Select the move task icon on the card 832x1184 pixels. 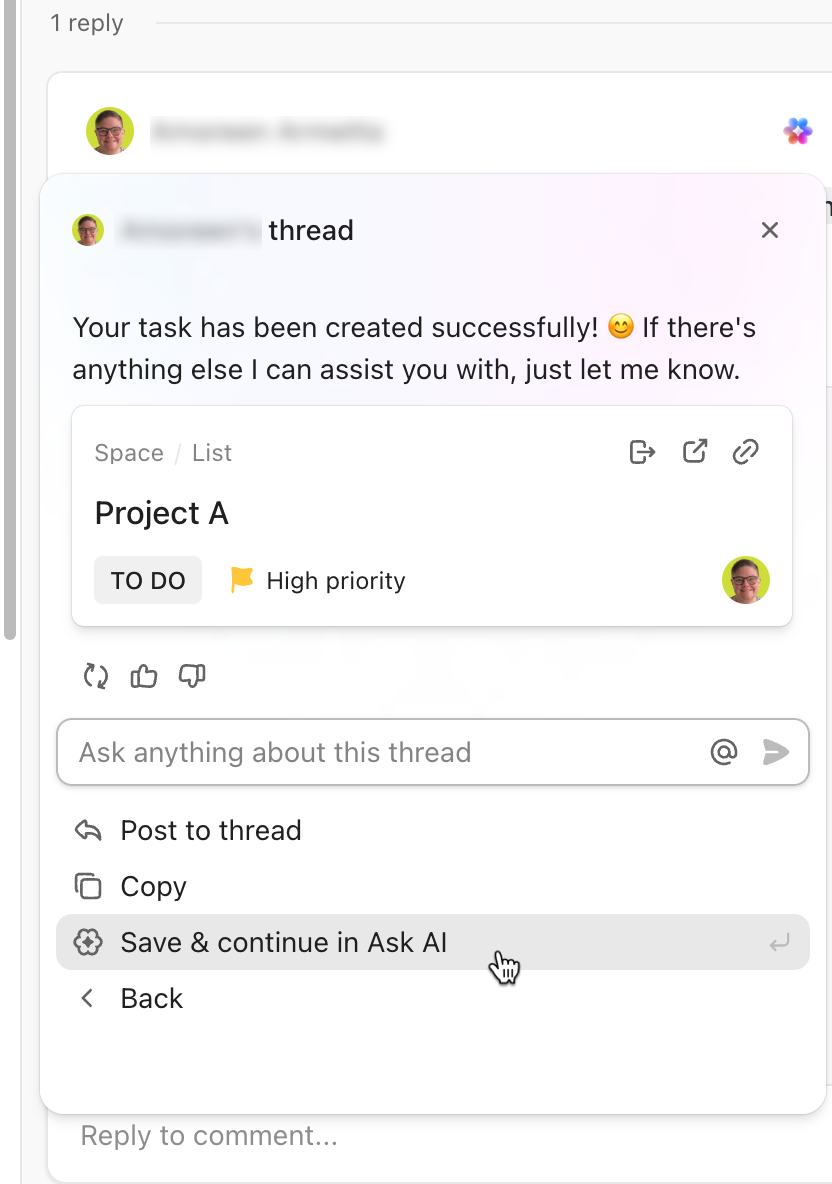pyautogui.click(x=643, y=451)
